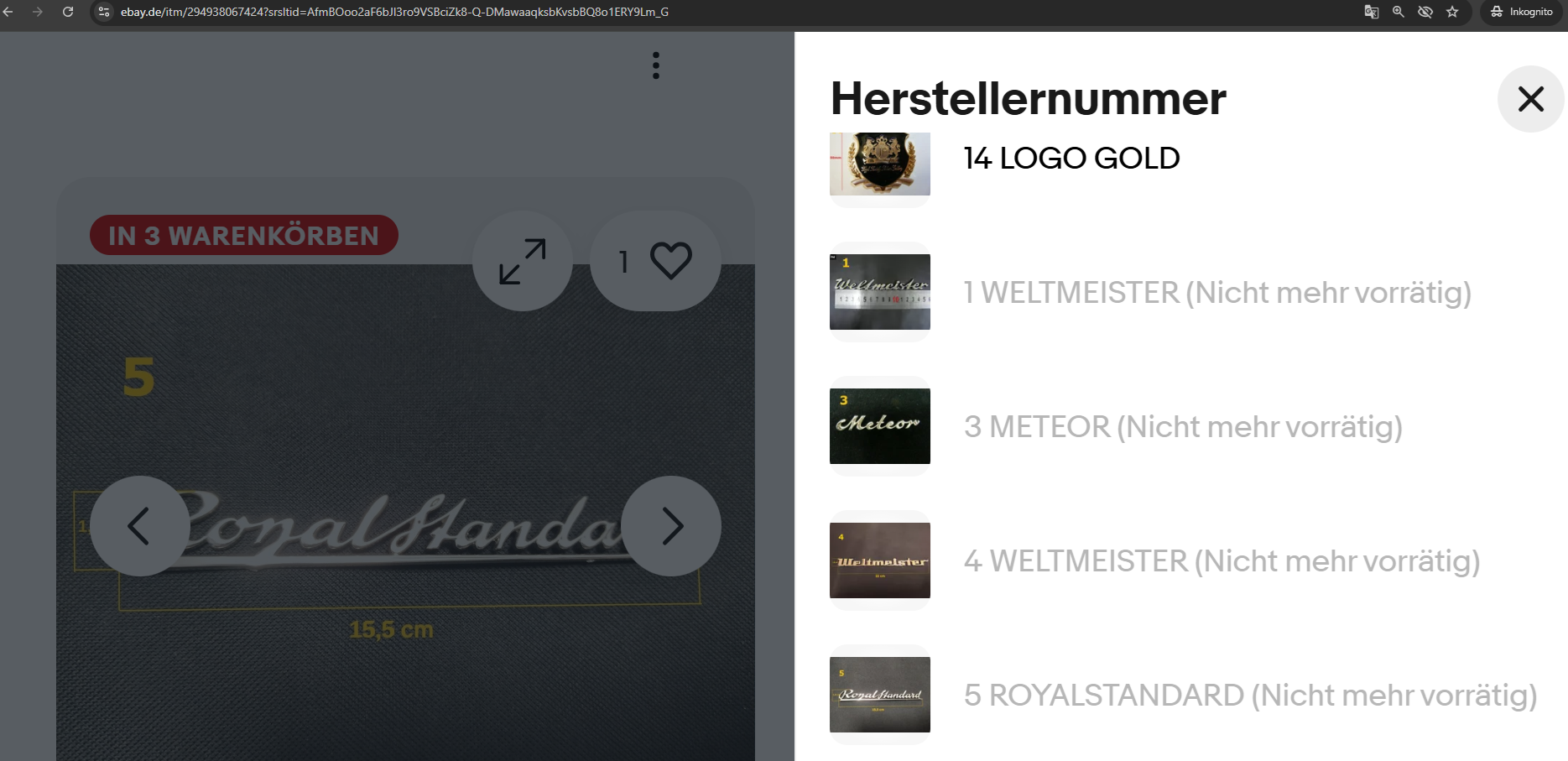1568x761 pixels.
Task: Go to the next product image
Action: pyautogui.click(x=671, y=526)
